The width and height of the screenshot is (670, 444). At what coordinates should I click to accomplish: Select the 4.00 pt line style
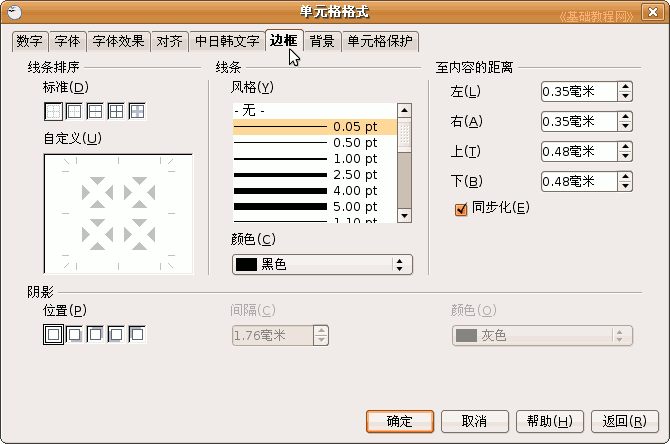coord(315,191)
